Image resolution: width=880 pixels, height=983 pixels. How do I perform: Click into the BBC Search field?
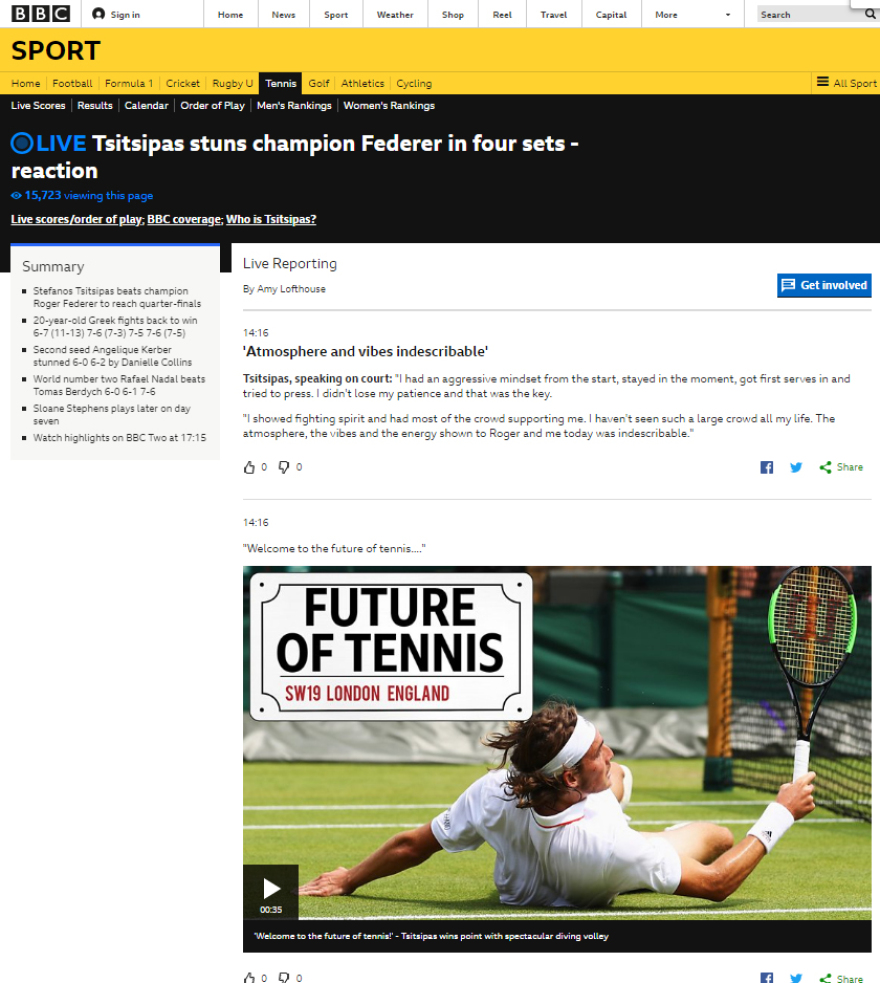(809, 14)
